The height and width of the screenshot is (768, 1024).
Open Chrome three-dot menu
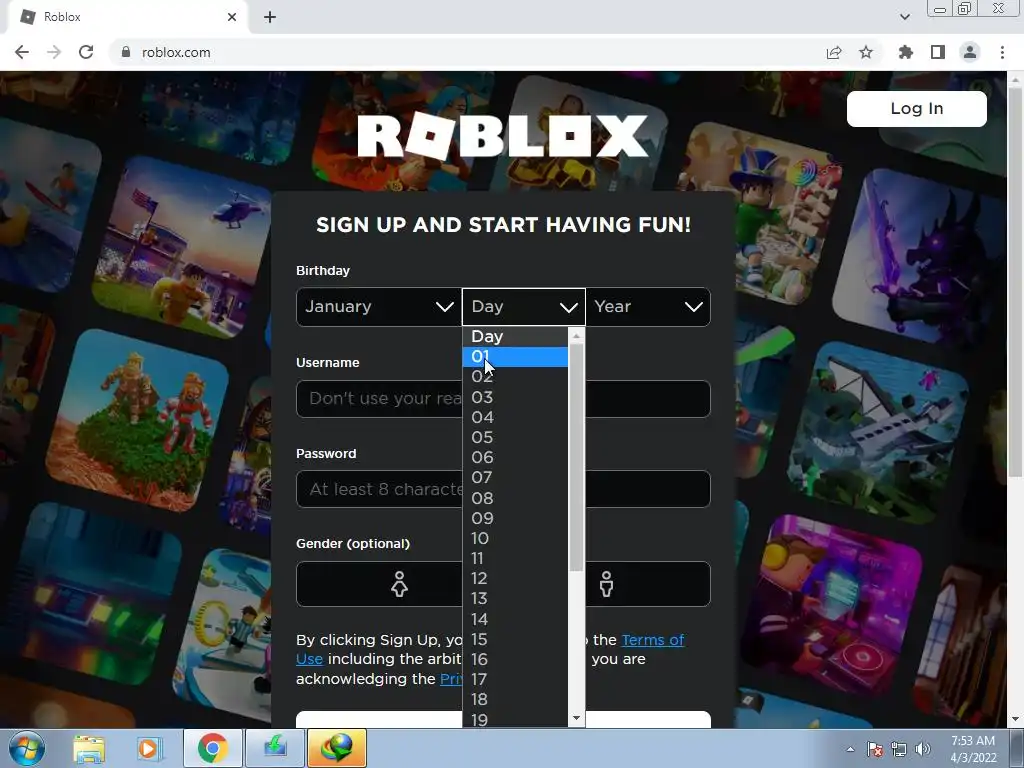pos(1002,52)
